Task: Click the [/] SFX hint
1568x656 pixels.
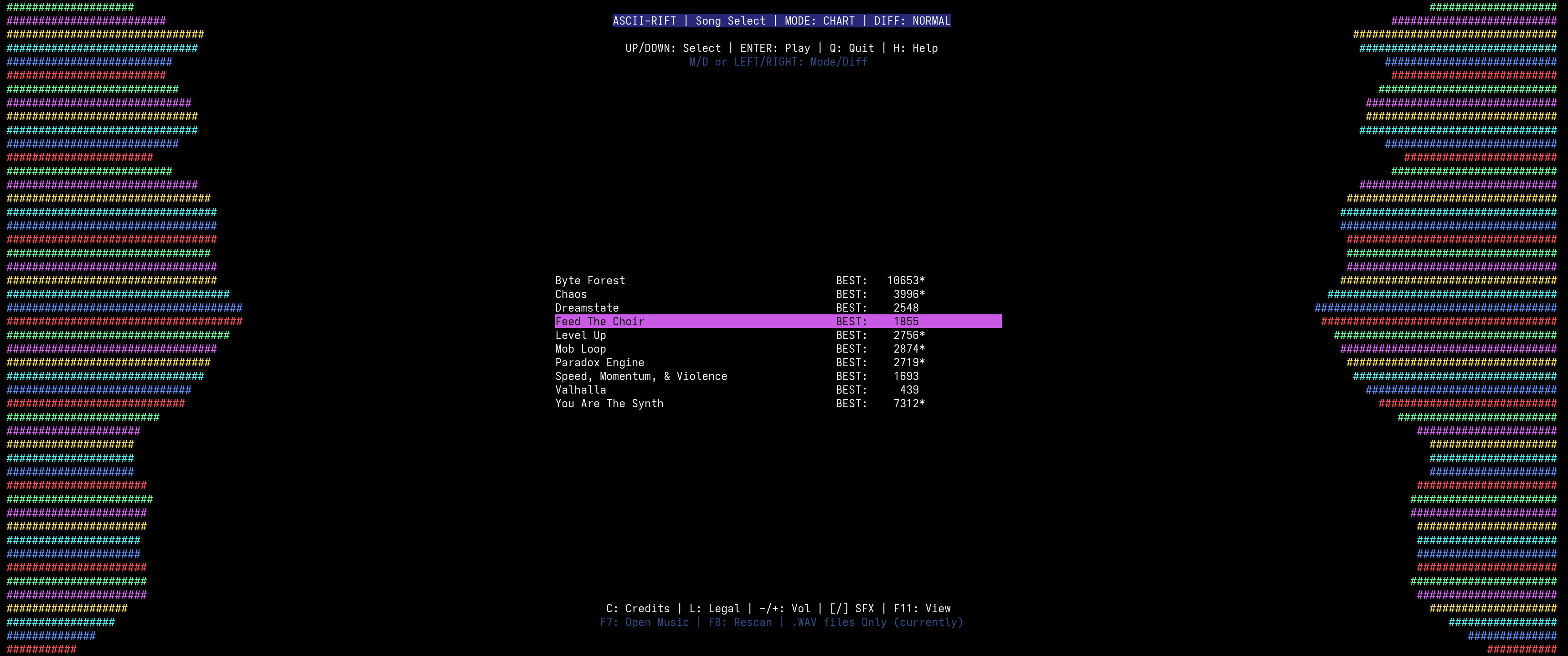Action: click(x=851, y=609)
